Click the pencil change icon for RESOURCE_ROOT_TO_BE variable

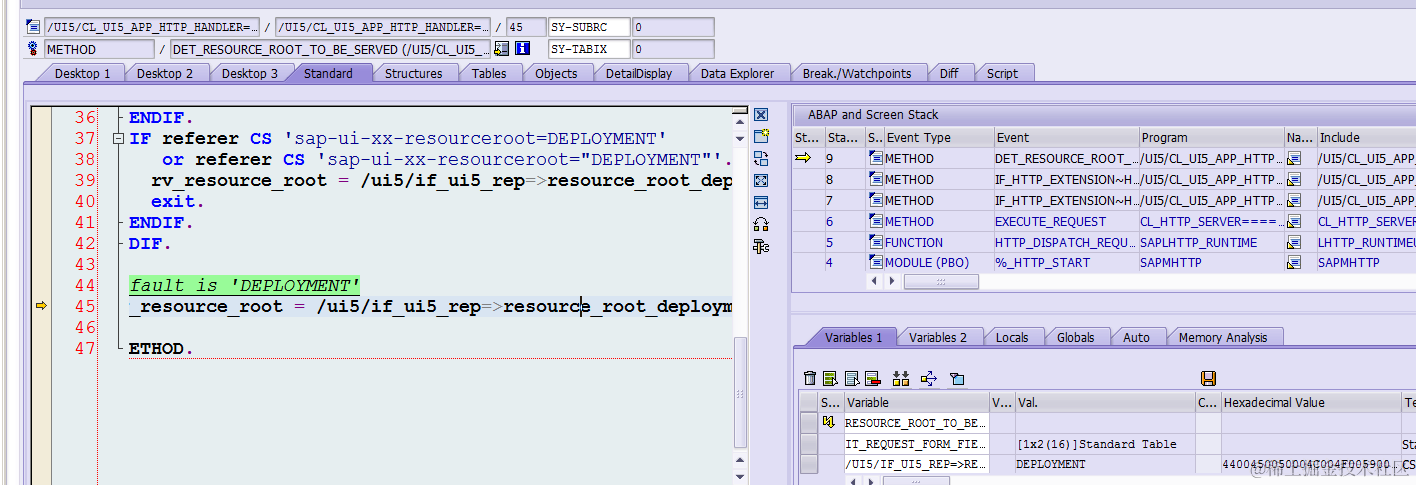point(829,422)
